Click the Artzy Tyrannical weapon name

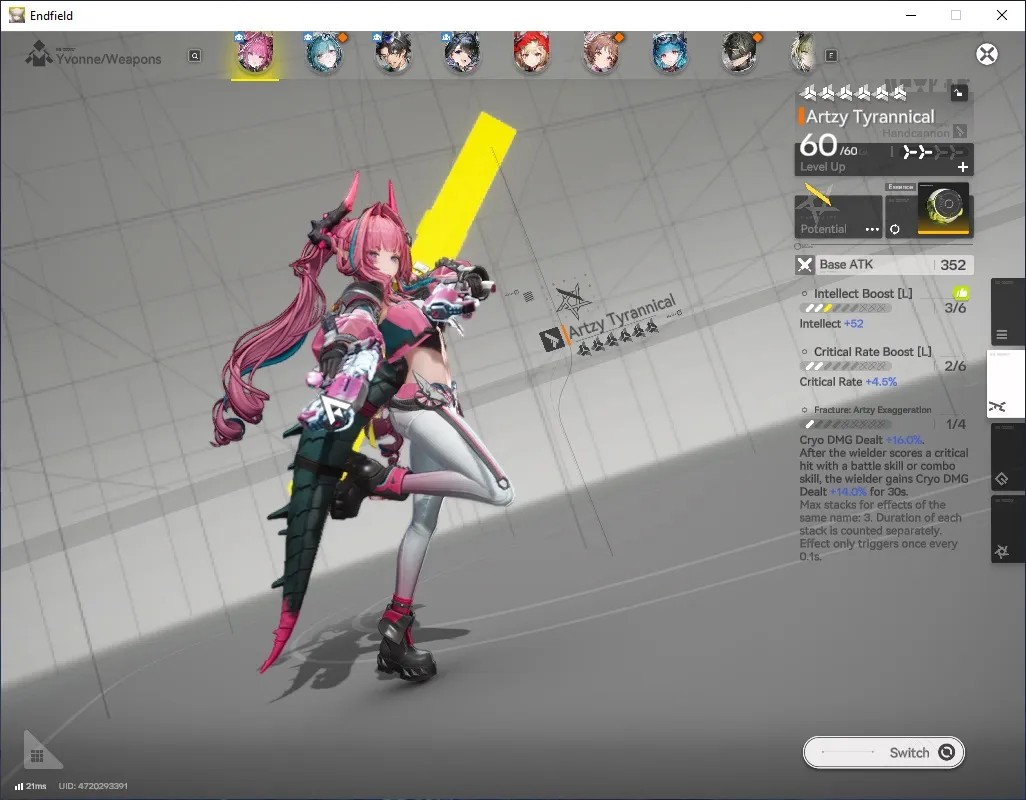pyautogui.click(x=870, y=117)
